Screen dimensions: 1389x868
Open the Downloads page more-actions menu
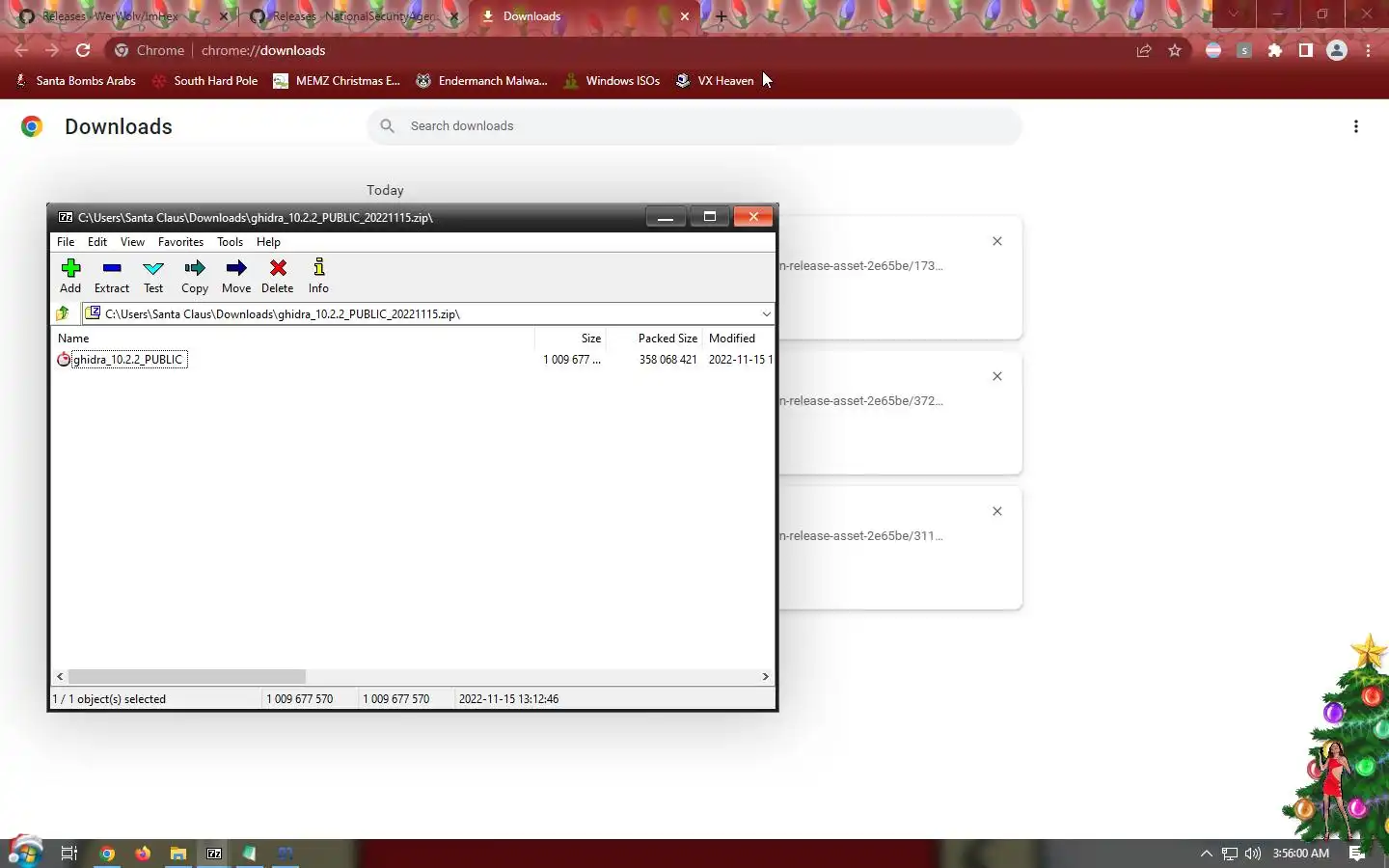coord(1356,126)
